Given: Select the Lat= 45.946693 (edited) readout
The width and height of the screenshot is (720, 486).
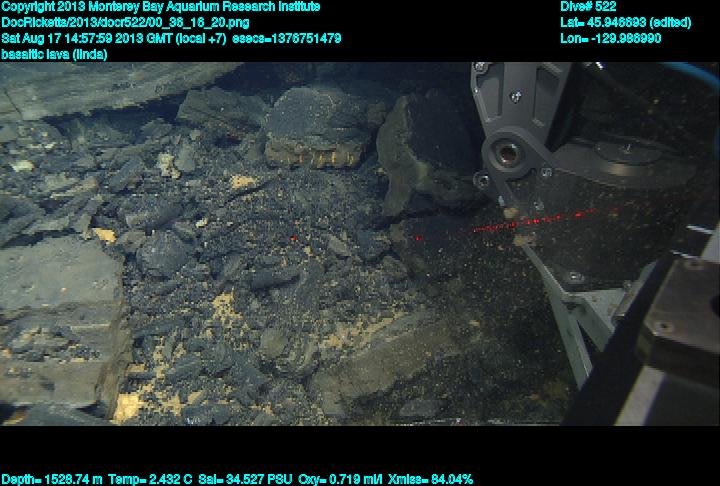Looking at the screenshot, I should [626, 22].
